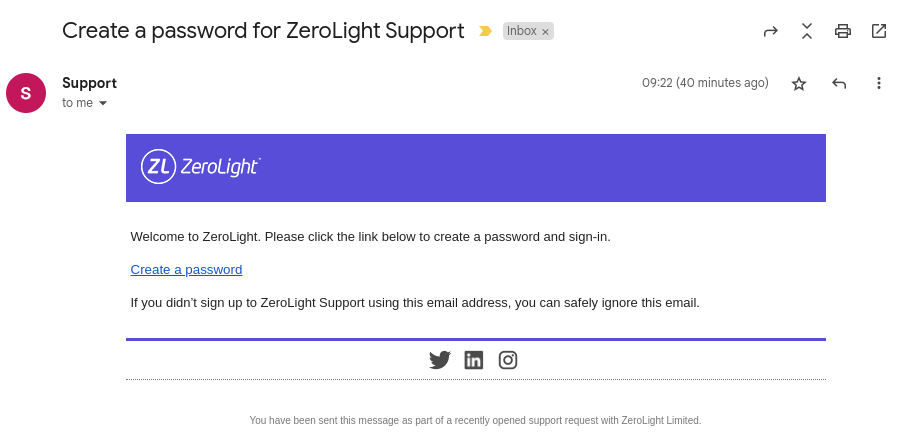Click the sender name Support
The image size is (921, 441).
[x=89, y=83]
